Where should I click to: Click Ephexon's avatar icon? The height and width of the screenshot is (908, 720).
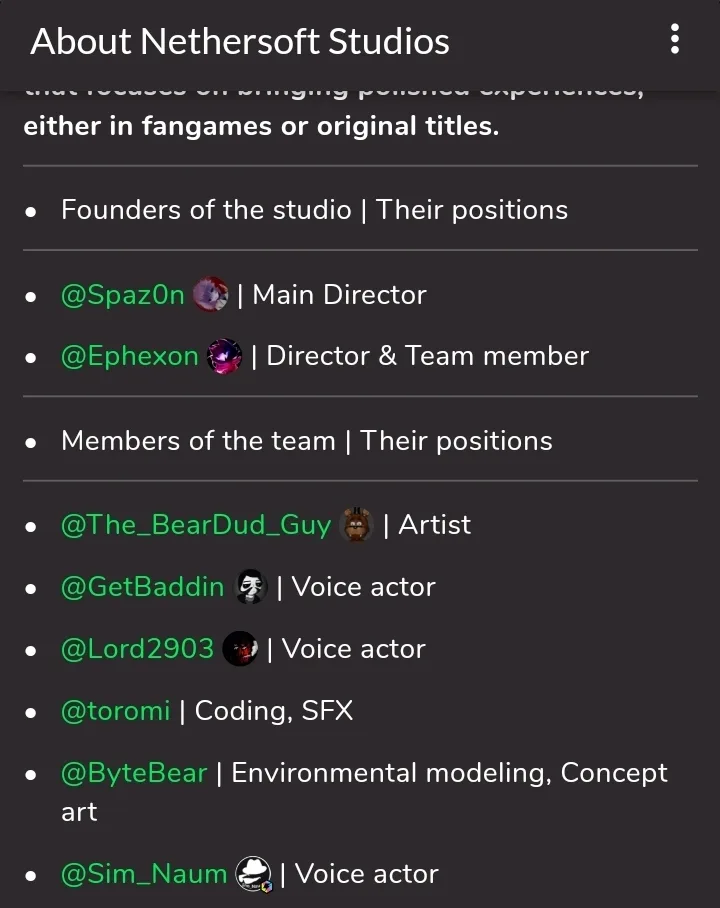click(x=224, y=357)
